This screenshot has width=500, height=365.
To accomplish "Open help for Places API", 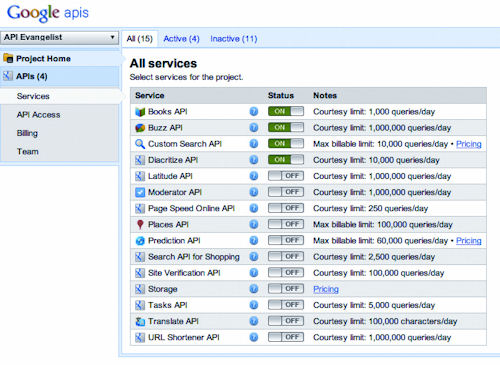I will point(254,224).
